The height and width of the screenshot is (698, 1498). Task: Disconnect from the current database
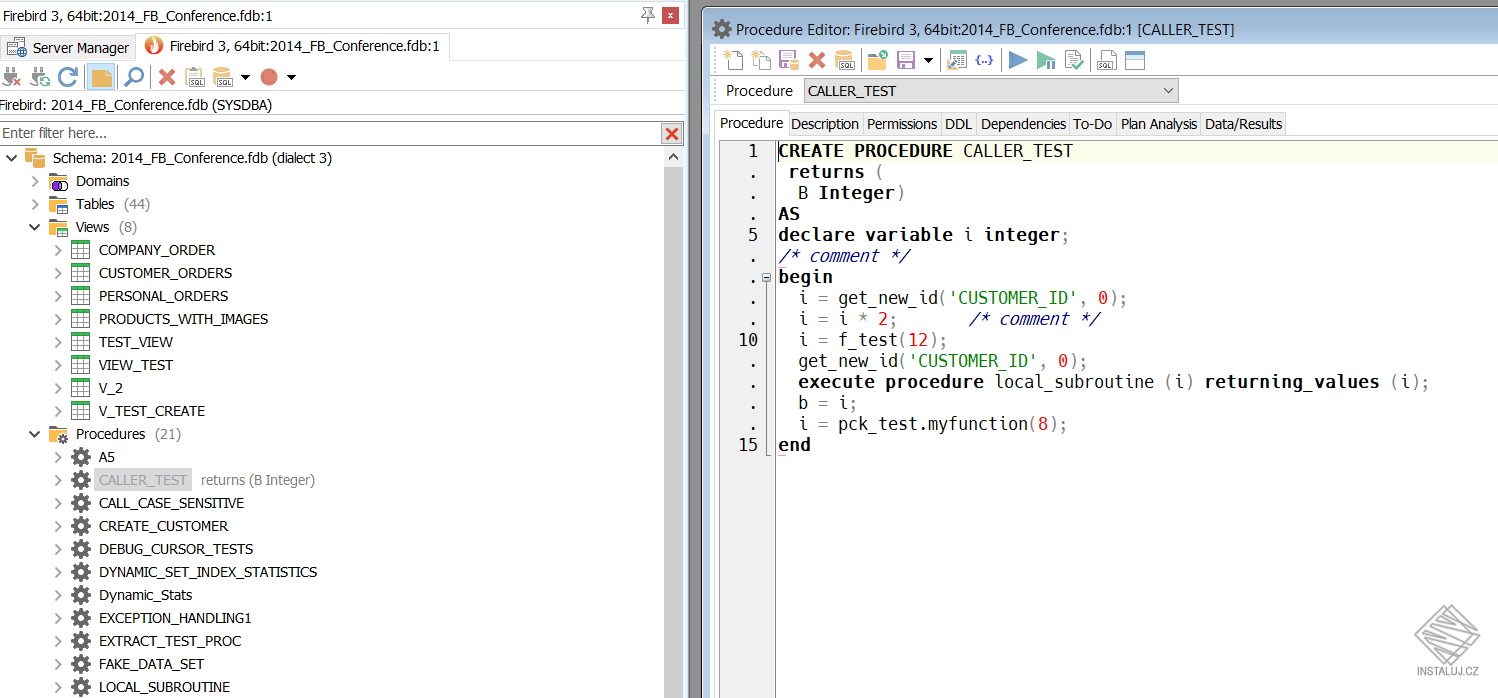13,77
